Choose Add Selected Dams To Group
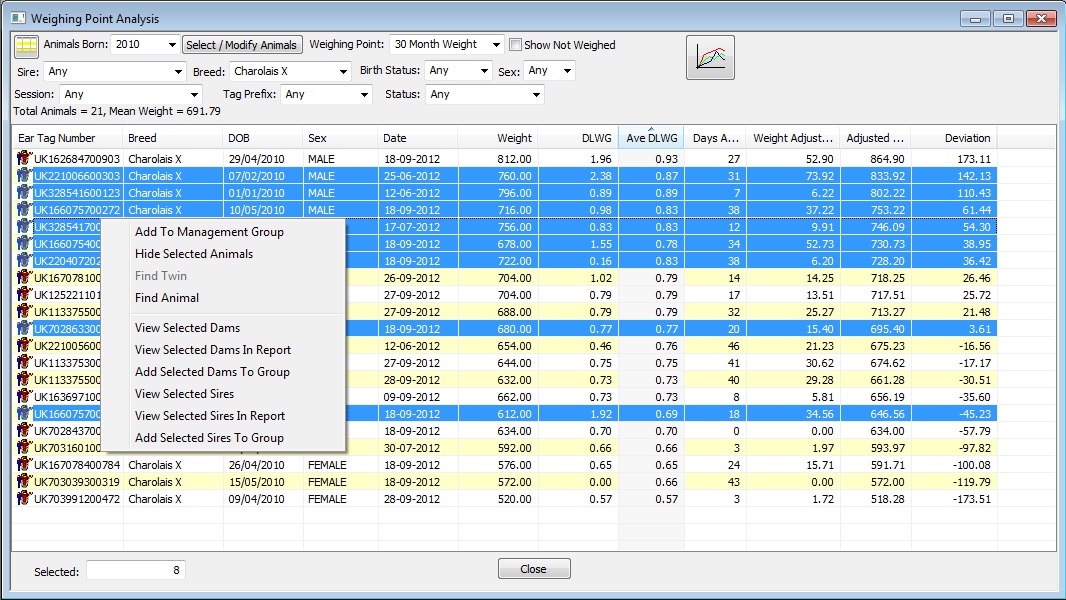The image size is (1066, 600). pos(212,372)
